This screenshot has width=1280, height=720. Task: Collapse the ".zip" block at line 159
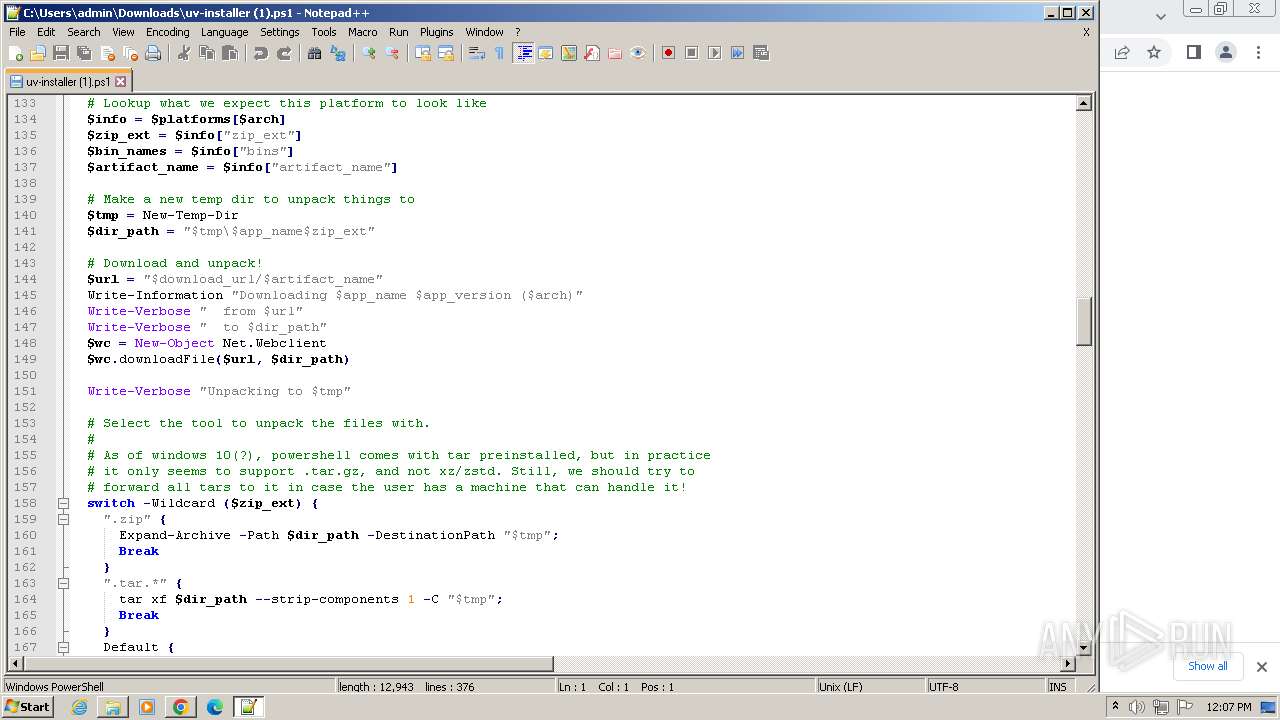pyautogui.click(x=63, y=519)
